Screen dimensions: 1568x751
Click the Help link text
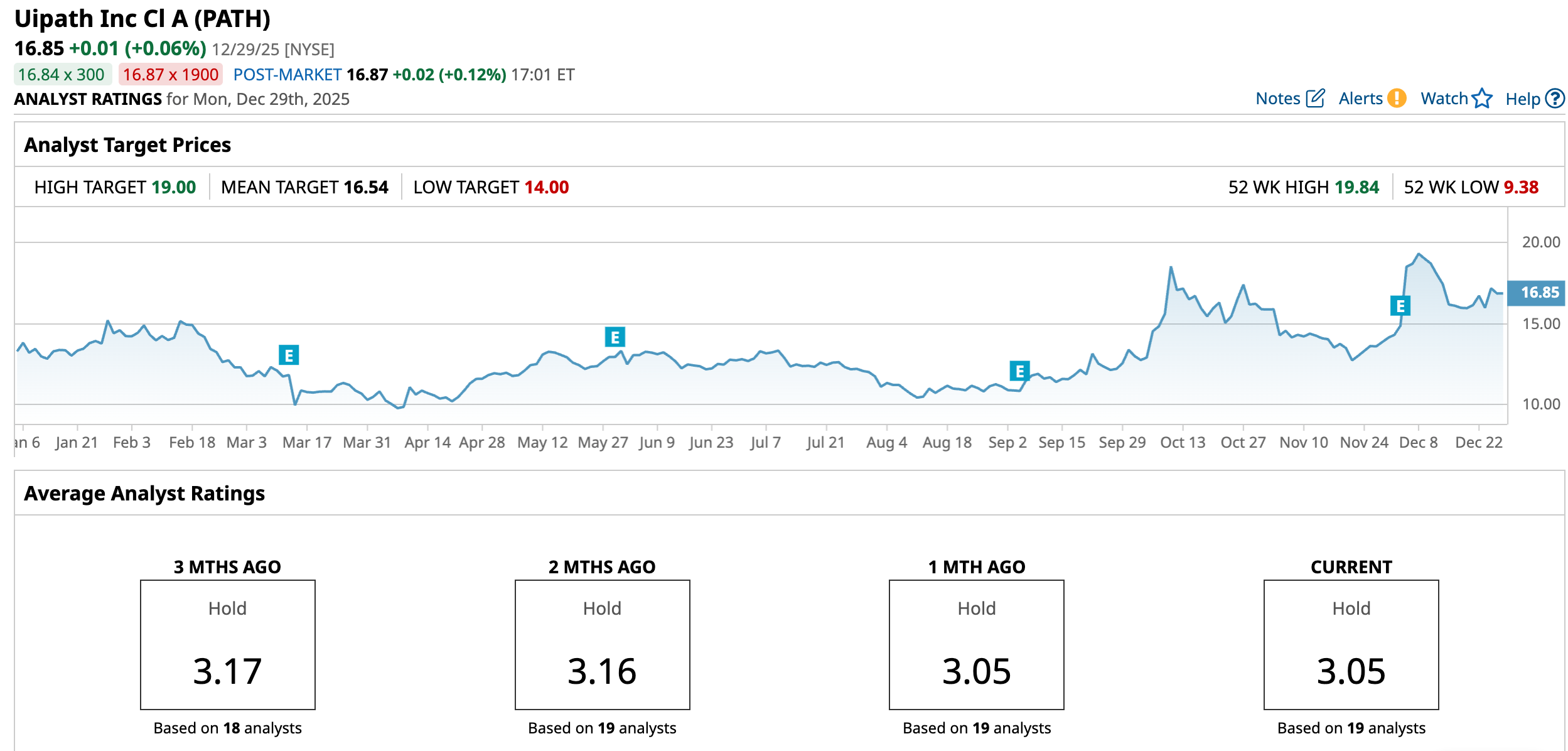tap(1522, 99)
